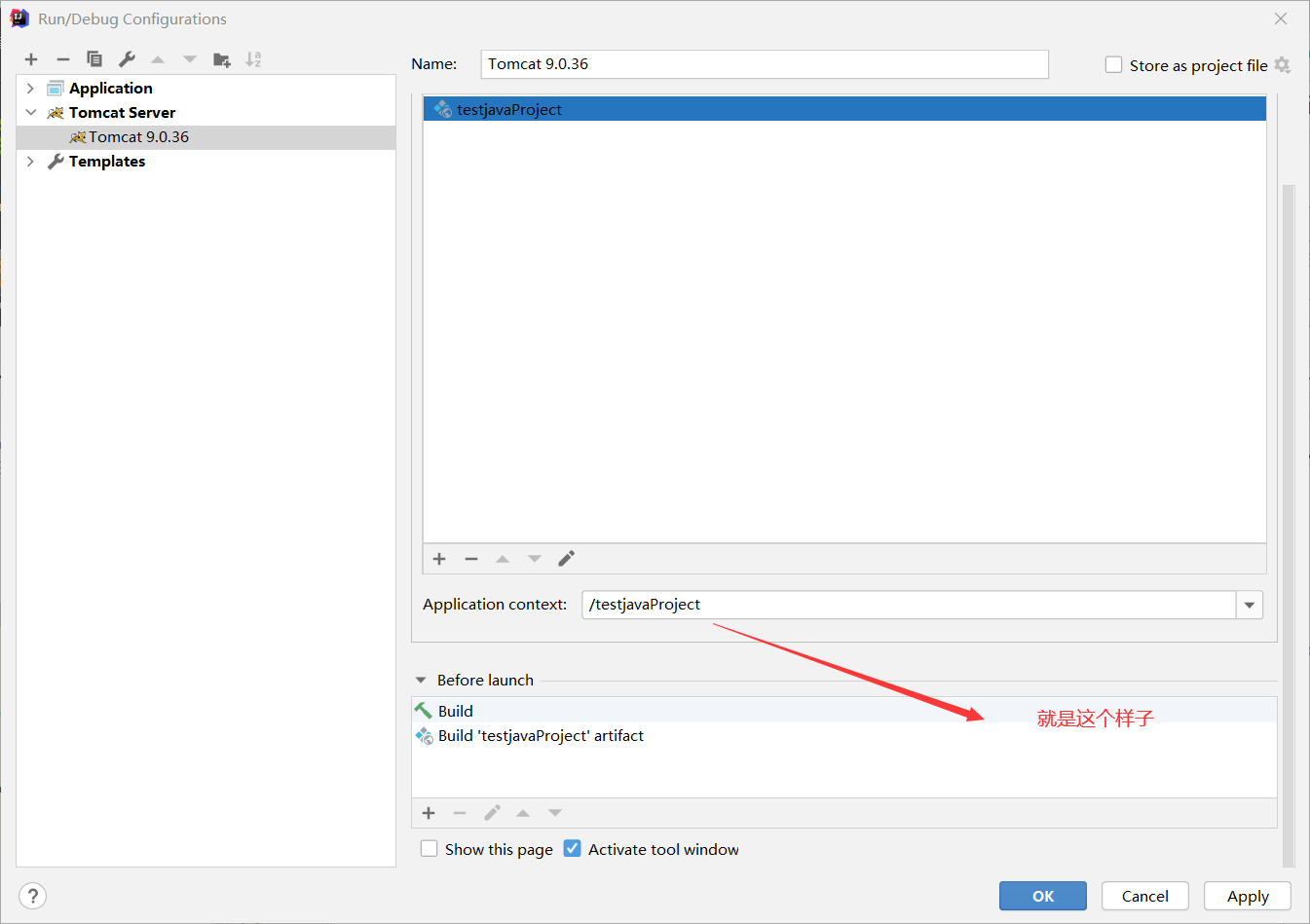Image resolution: width=1310 pixels, height=924 pixels.
Task: Collapse the Before launch section
Action: coord(421,681)
